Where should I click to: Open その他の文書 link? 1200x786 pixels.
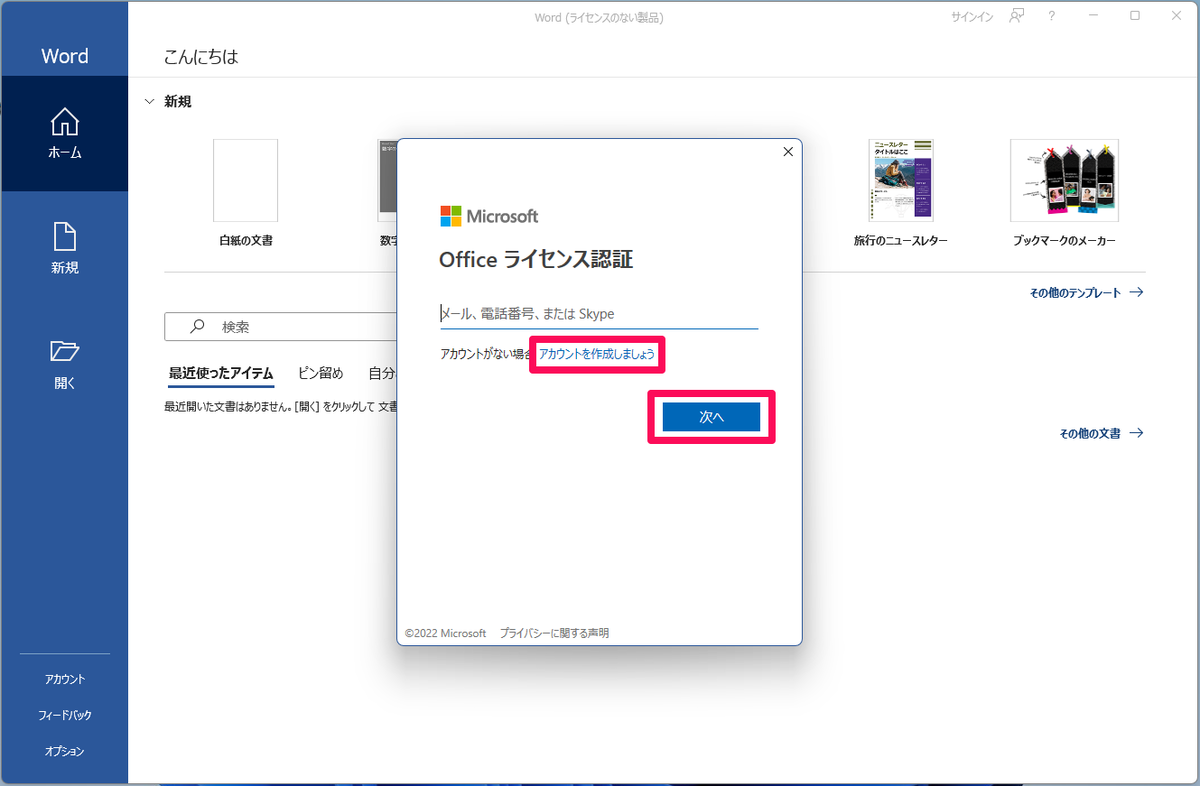(x=1101, y=434)
